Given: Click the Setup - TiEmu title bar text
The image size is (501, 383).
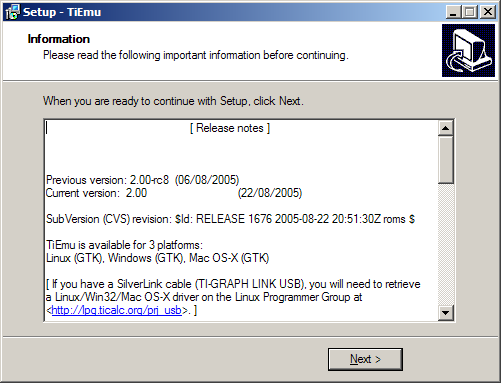Looking at the screenshot, I should tap(62, 12).
